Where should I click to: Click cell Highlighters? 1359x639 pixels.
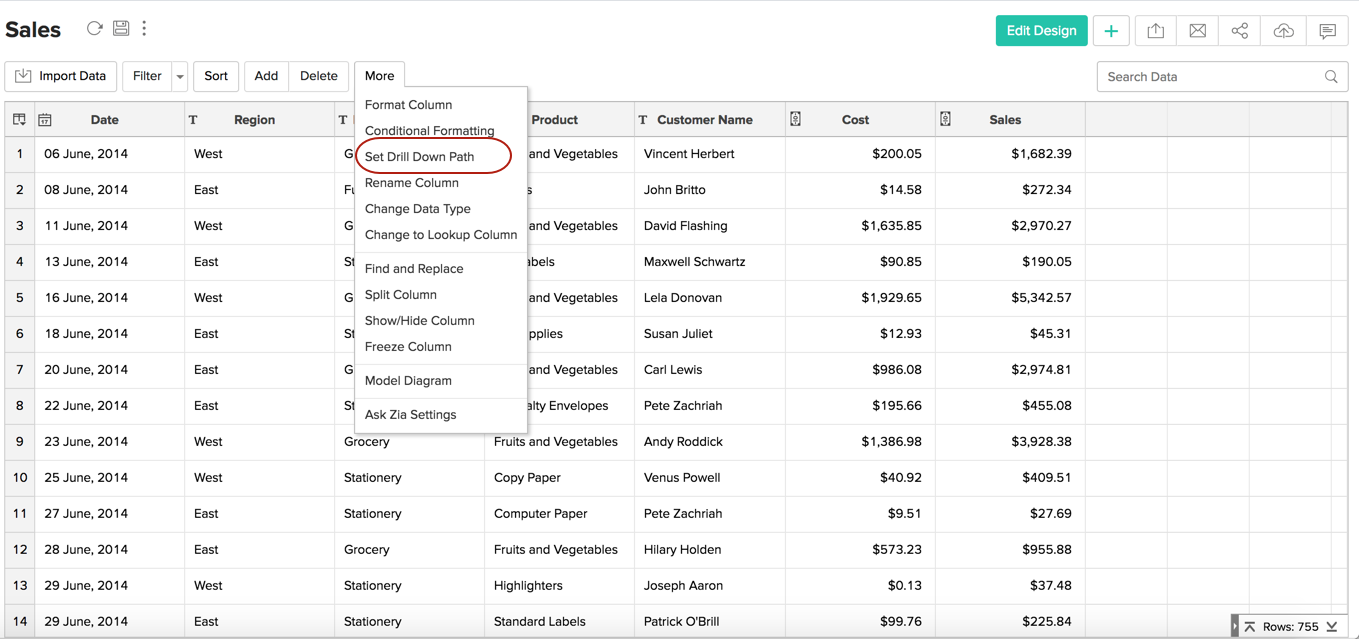point(560,586)
